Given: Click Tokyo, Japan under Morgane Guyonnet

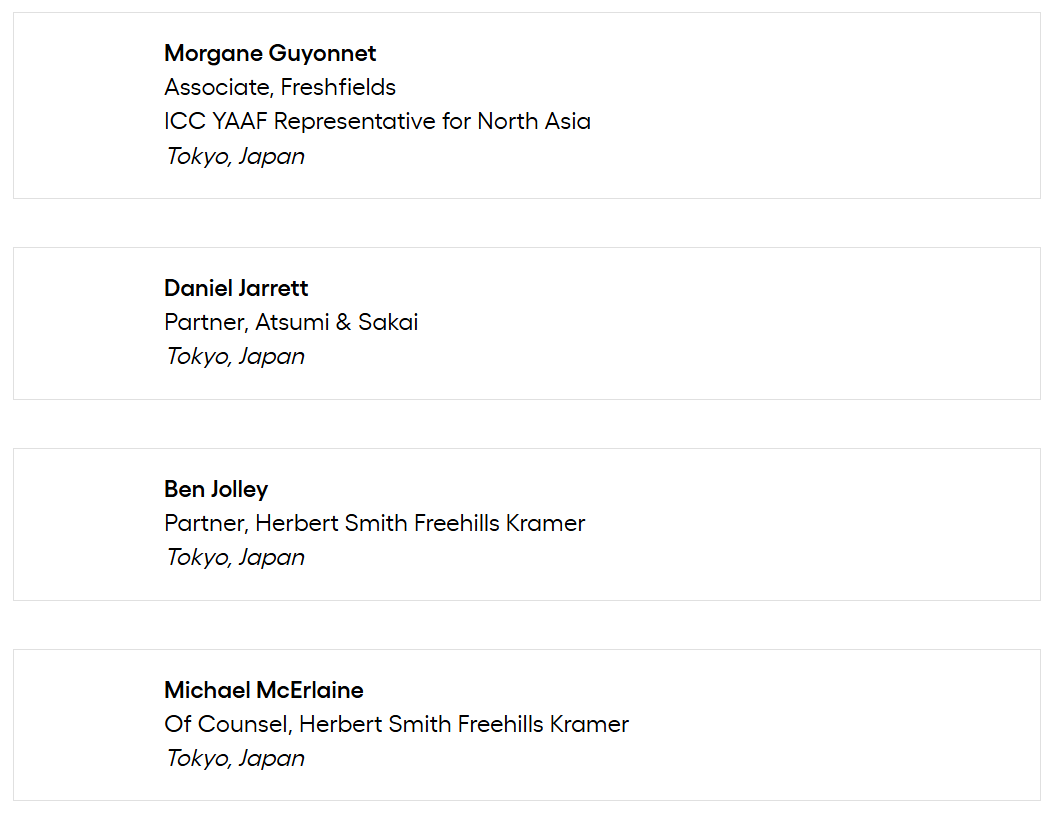Looking at the screenshot, I should pyautogui.click(x=235, y=156).
